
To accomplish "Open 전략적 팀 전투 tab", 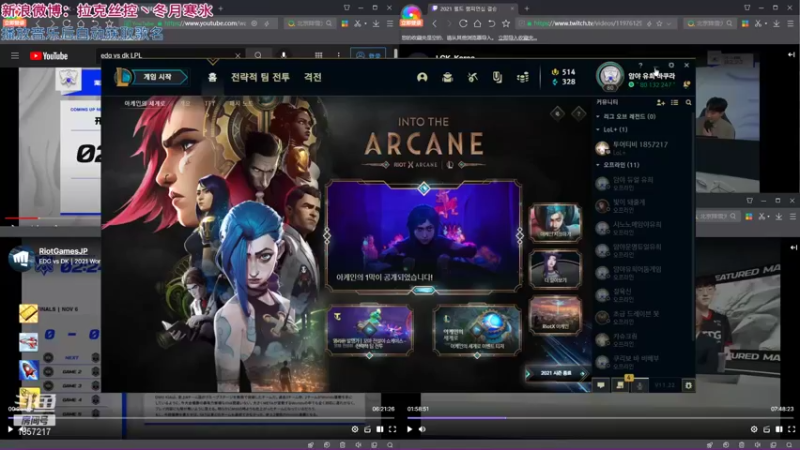I will (260, 77).
